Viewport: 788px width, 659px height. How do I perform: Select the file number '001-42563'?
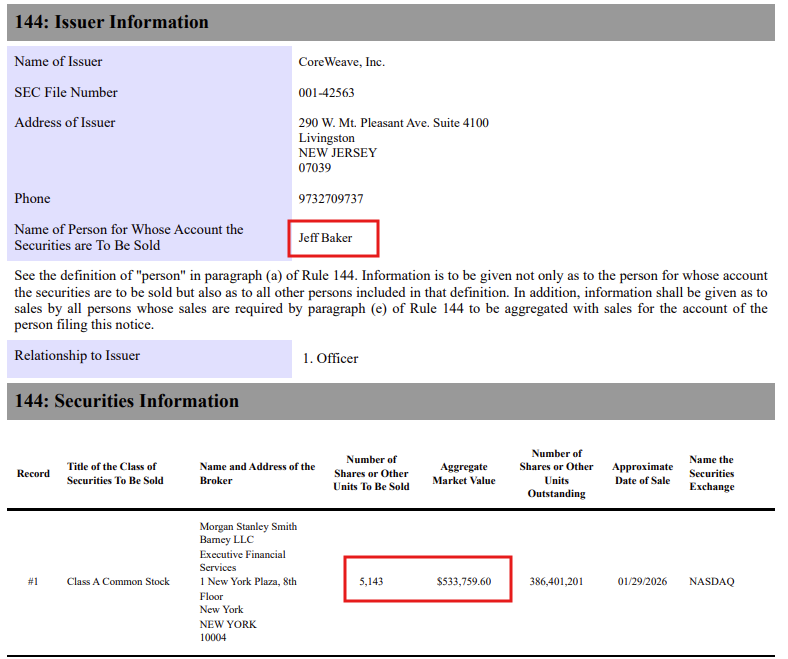point(326,92)
